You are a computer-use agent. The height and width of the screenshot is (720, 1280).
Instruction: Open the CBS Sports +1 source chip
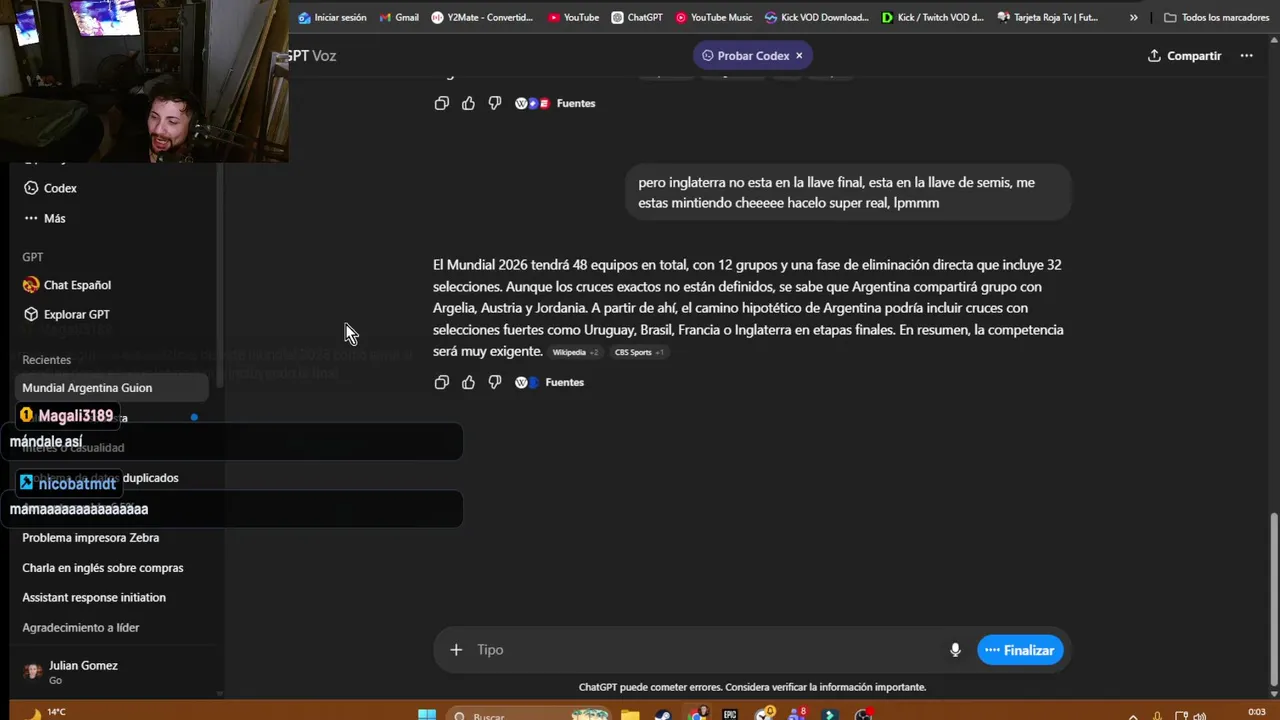tap(638, 352)
